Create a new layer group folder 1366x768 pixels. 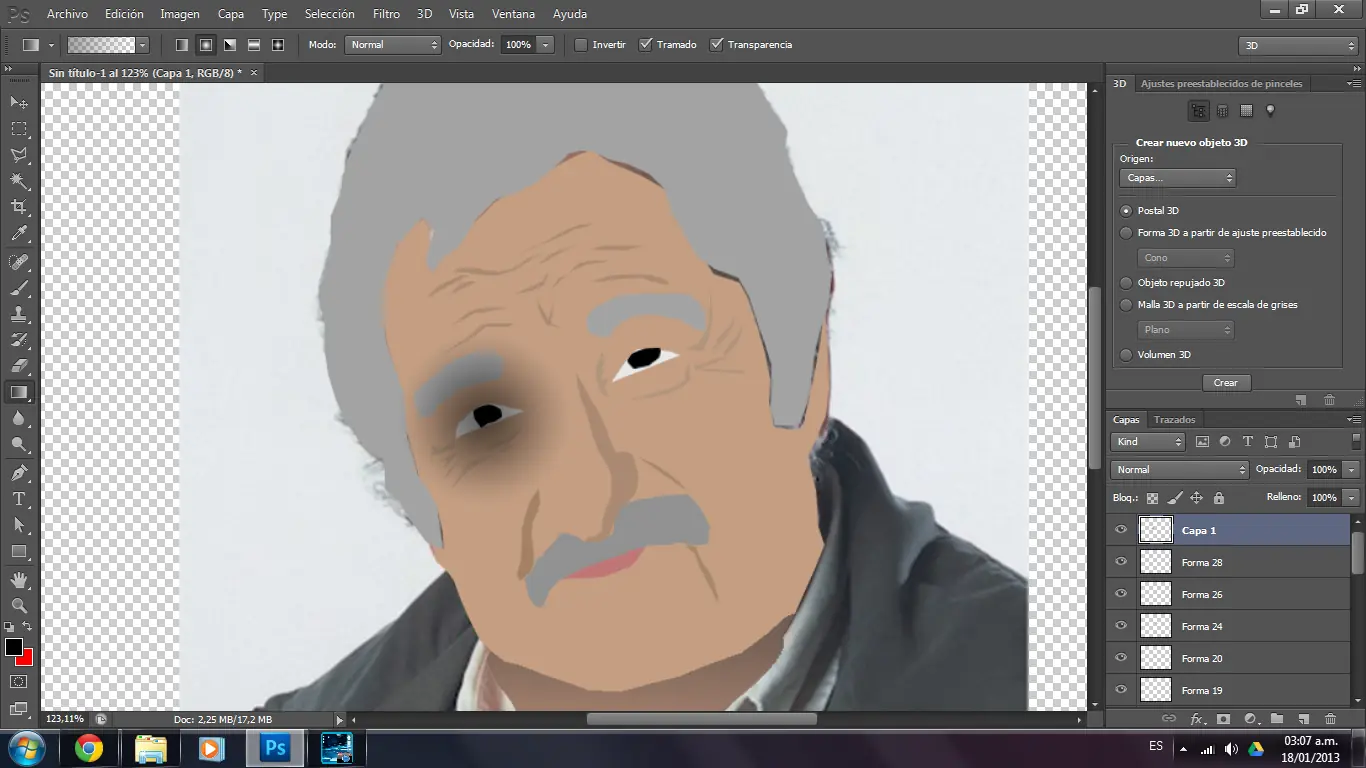coord(1277,719)
